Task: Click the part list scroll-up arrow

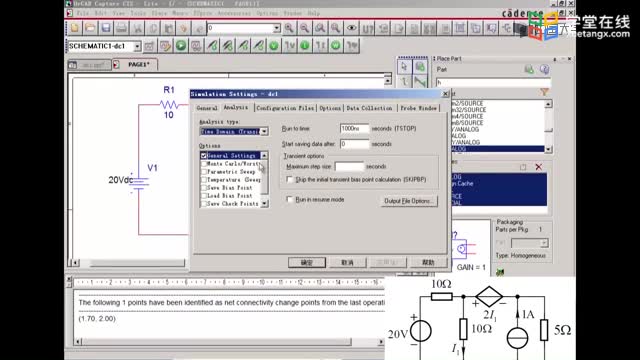Action: pyautogui.click(x=548, y=104)
